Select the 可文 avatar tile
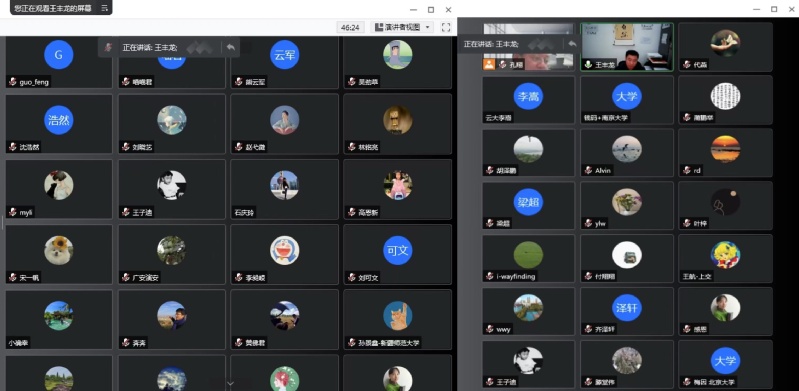This screenshot has height=391, width=799. (x=397, y=254)
